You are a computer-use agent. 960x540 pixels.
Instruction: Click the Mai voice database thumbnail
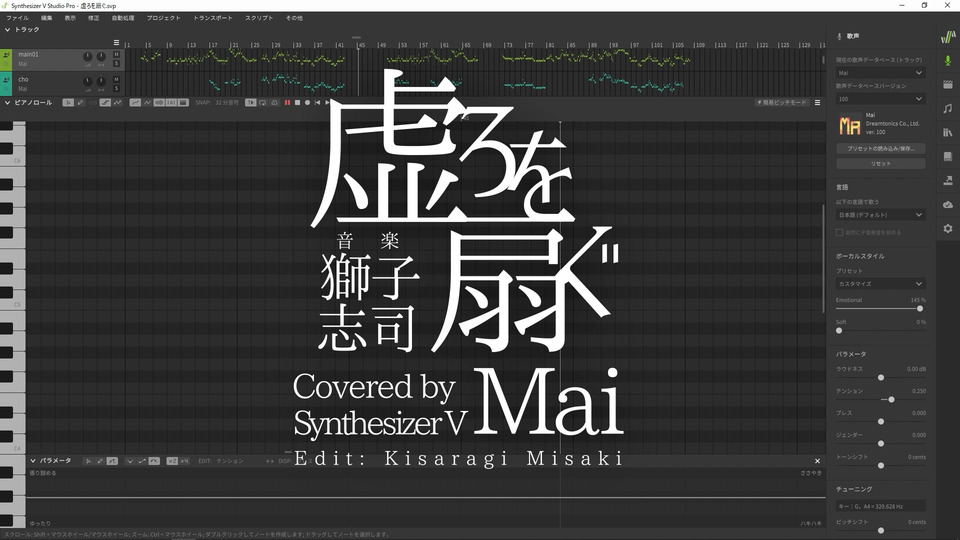[849, 126]
